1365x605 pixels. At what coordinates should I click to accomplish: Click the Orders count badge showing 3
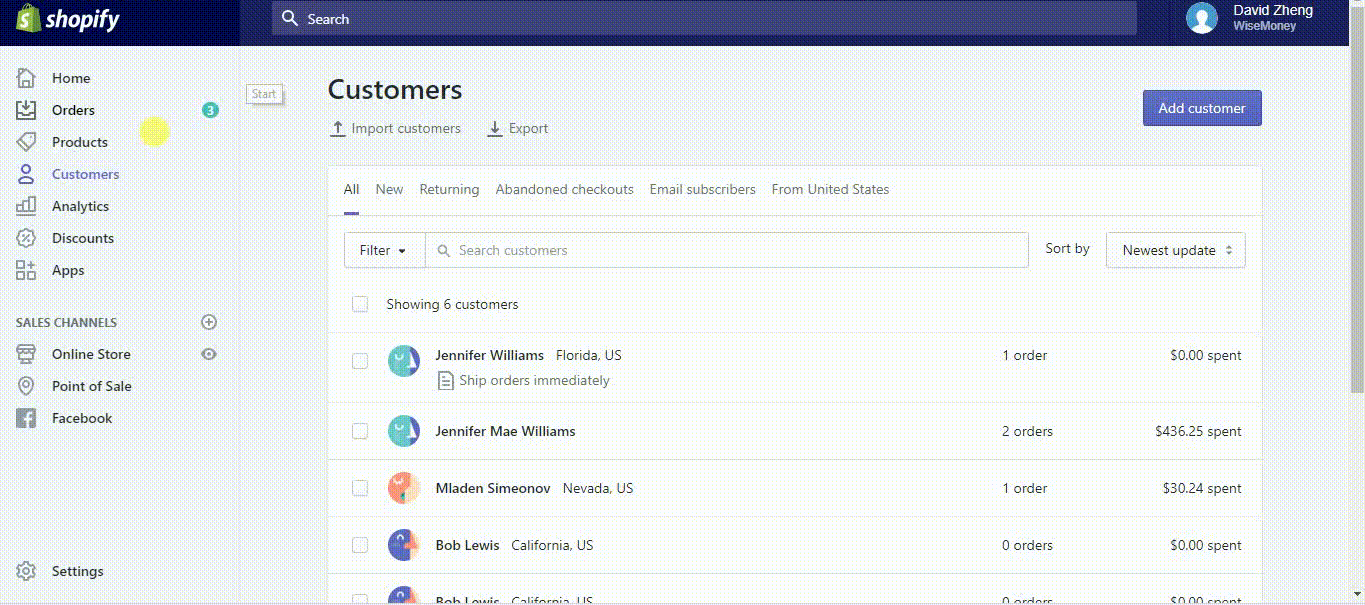[210, 110]
